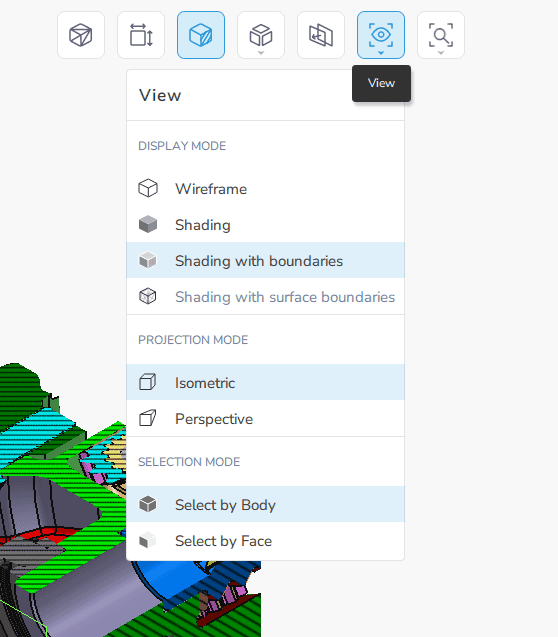Click the section plane toolbar icon
Screen dimensions: 558x637
pyautogui.click(x=321, y=35)
